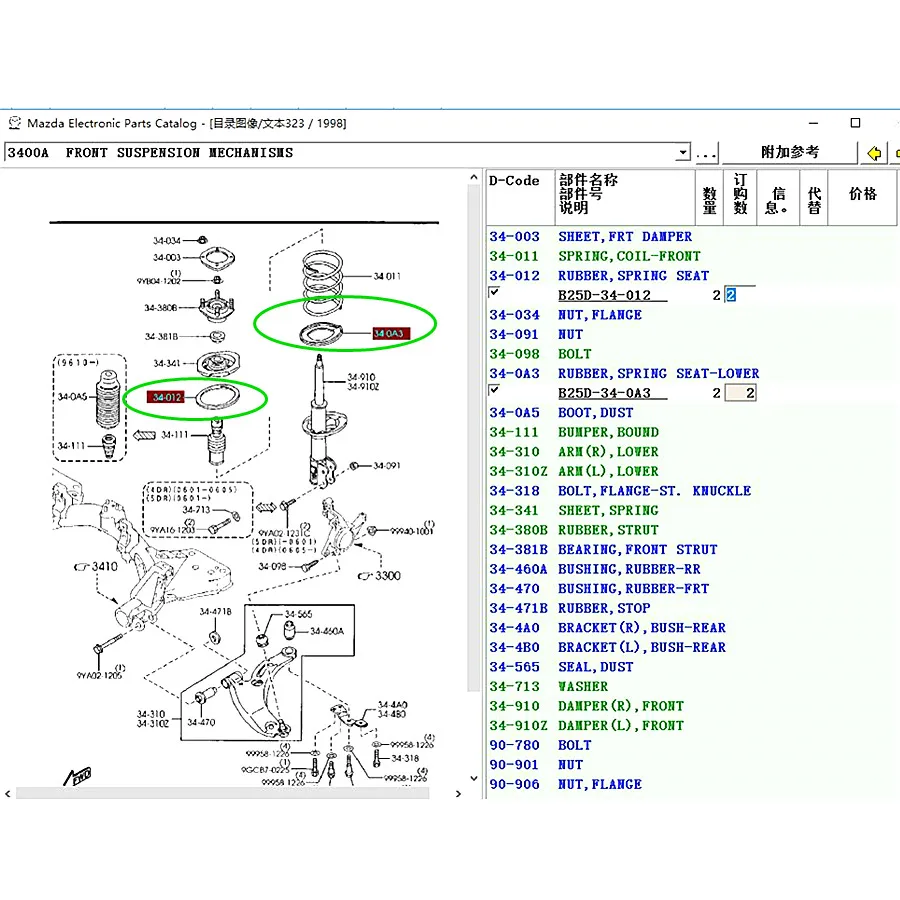Click order quantity field for B25D-34-012

tap(740, 294)
